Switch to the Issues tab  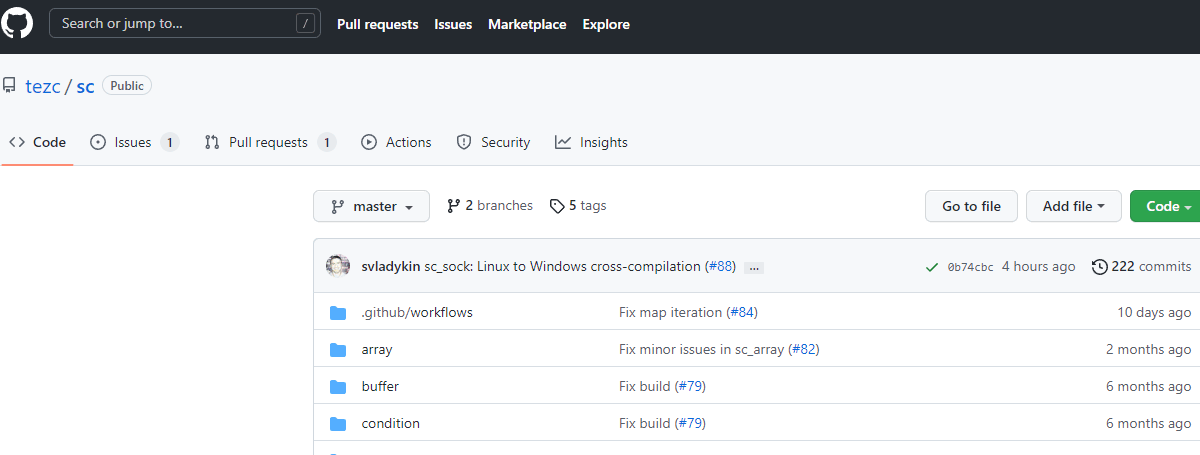tap(133, 142)
